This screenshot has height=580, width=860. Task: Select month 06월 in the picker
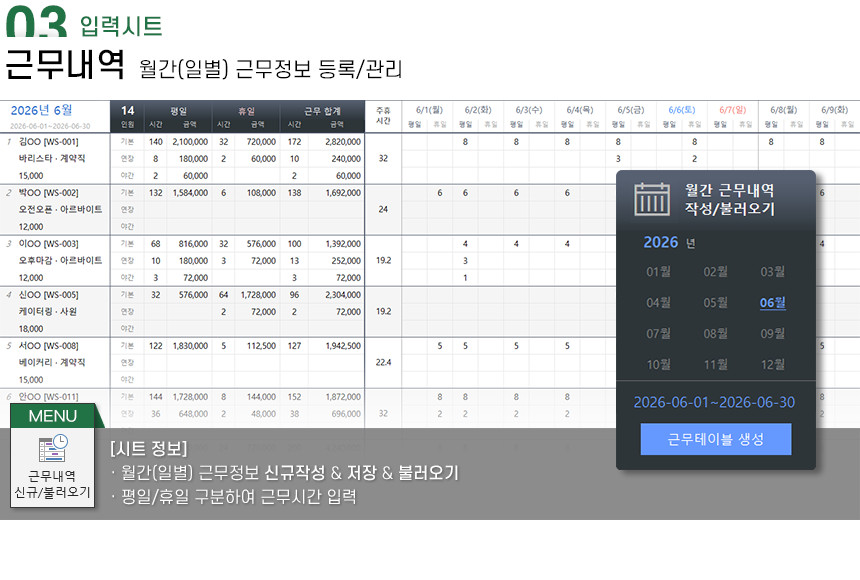pyautogui.click(x=772, y=302)
